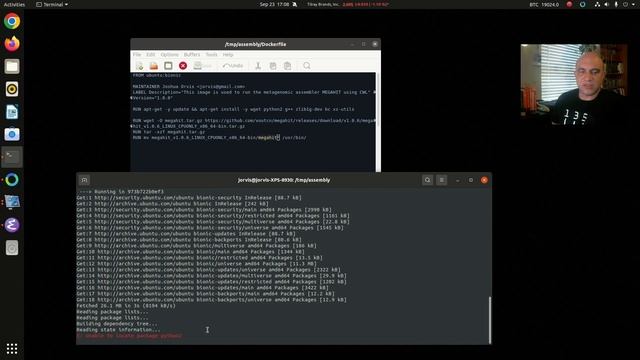Screen dimensions: 640x360
Task: Click the terminal window vertical scrollbar
Action: 490,320
